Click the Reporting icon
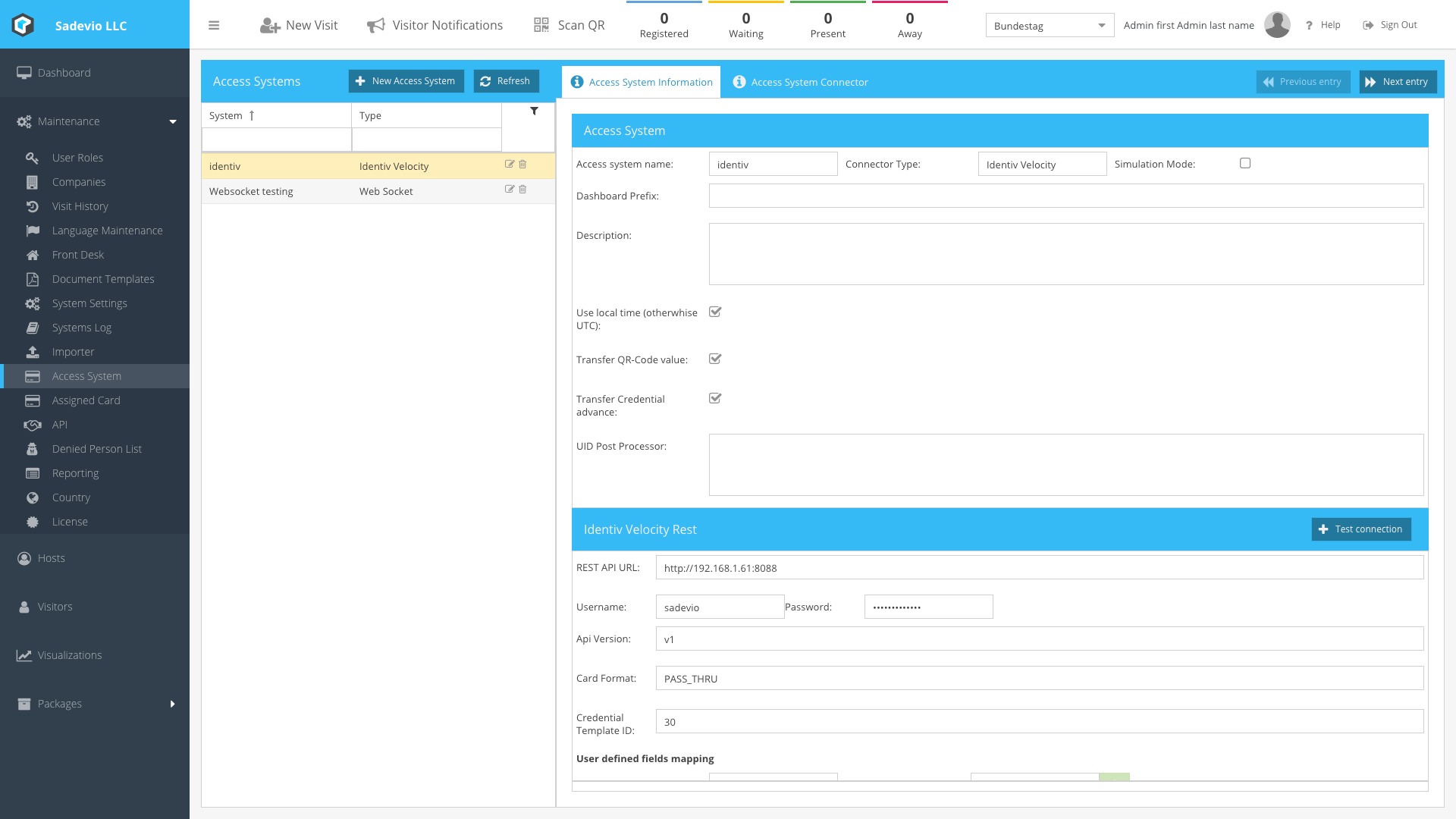 pos(32,473)
